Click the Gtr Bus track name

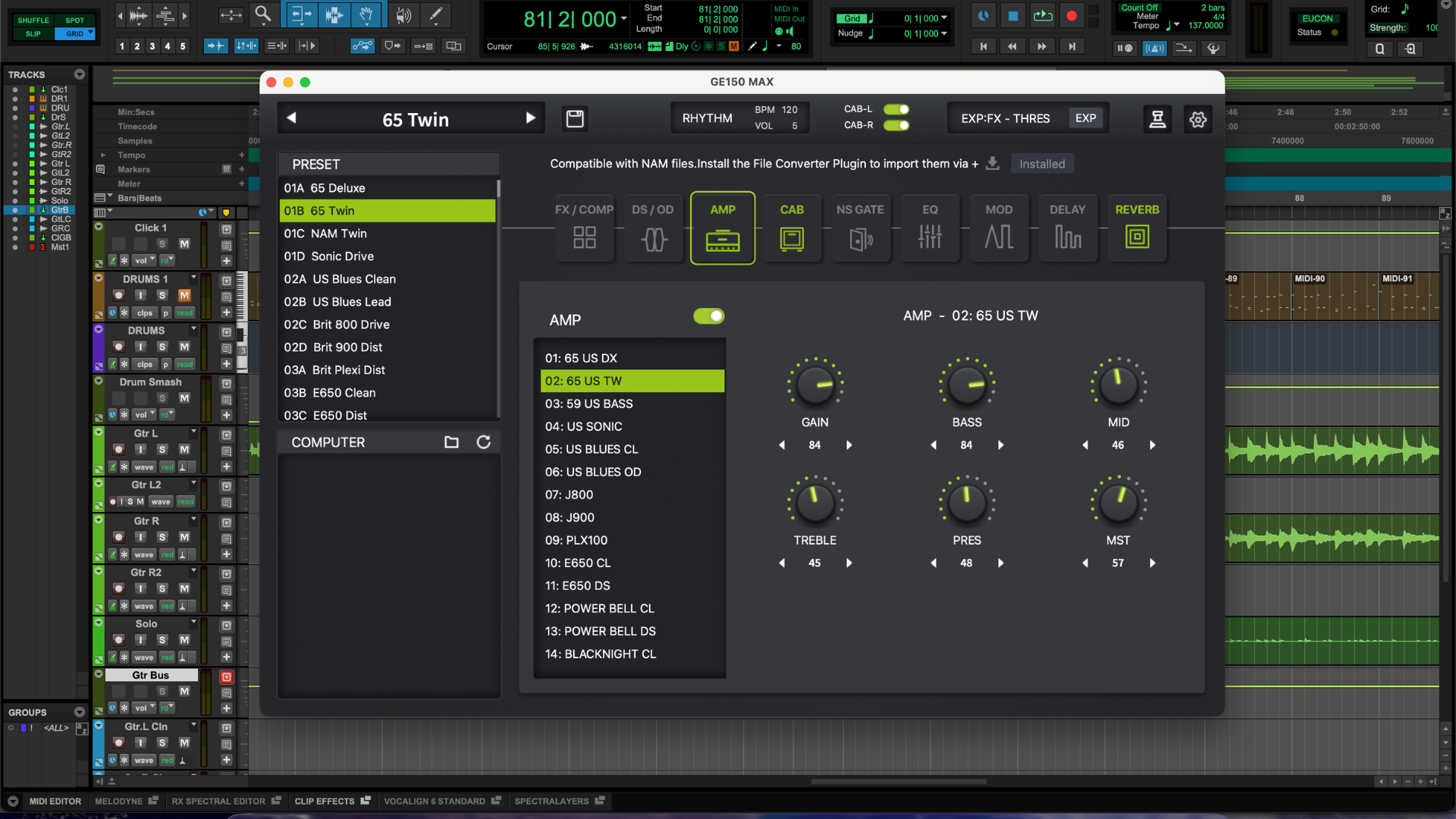point(151,675)
